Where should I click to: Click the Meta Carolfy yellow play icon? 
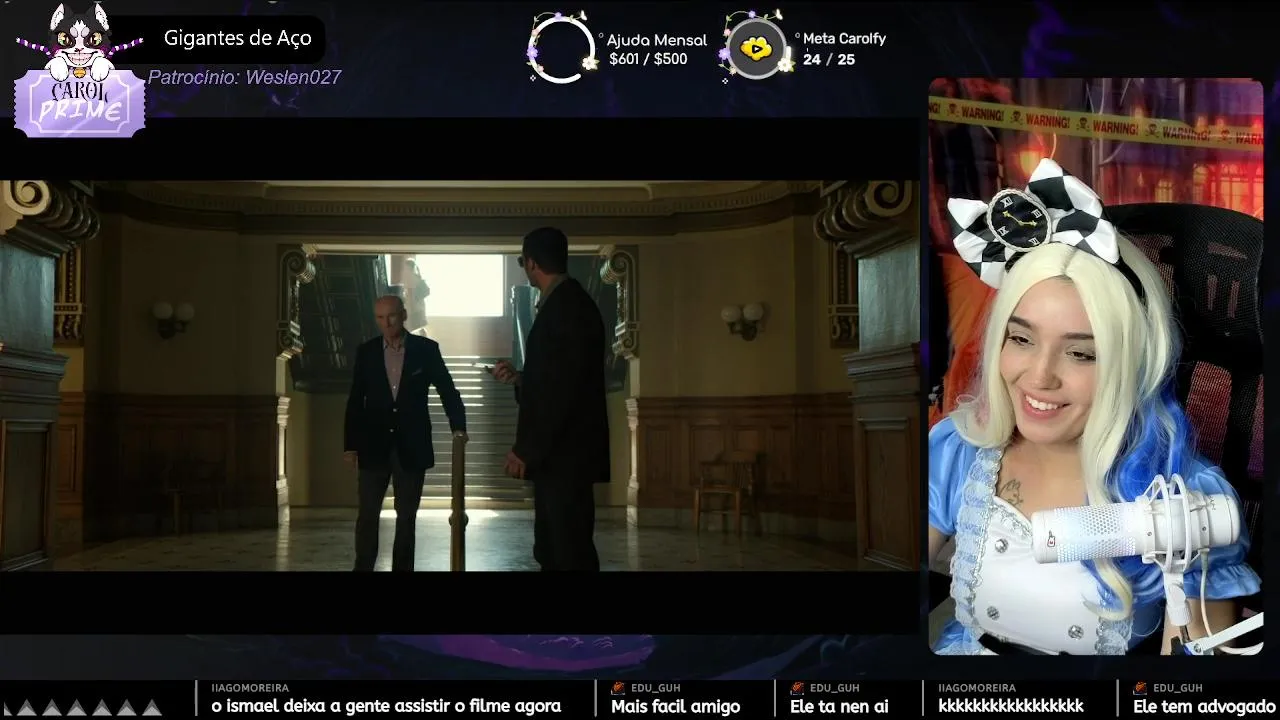coord(756,48)
